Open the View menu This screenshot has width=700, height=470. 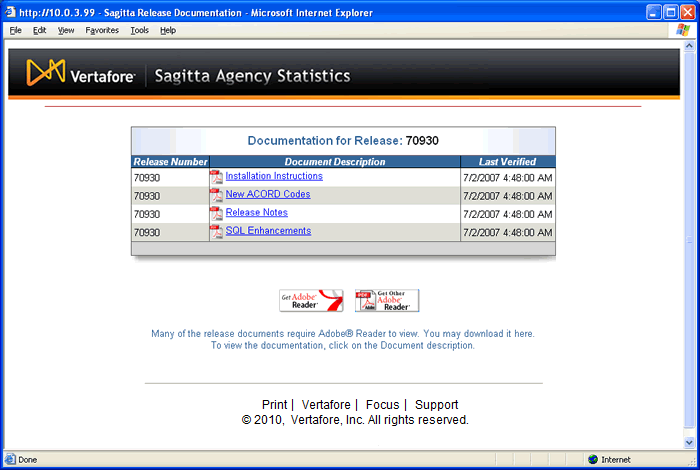click(x=66, y=30)
